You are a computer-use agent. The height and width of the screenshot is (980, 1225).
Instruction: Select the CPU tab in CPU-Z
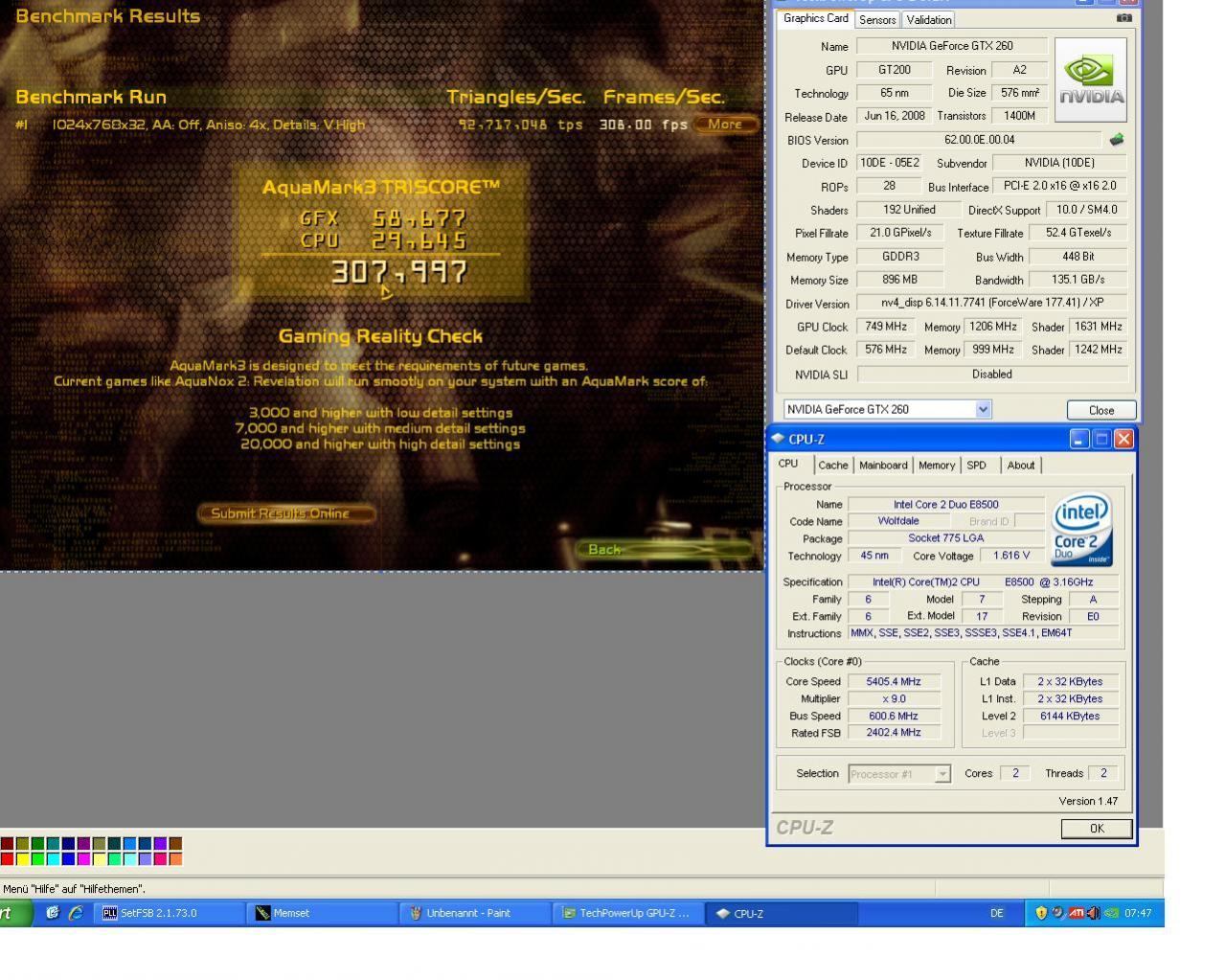coord(788,464)
